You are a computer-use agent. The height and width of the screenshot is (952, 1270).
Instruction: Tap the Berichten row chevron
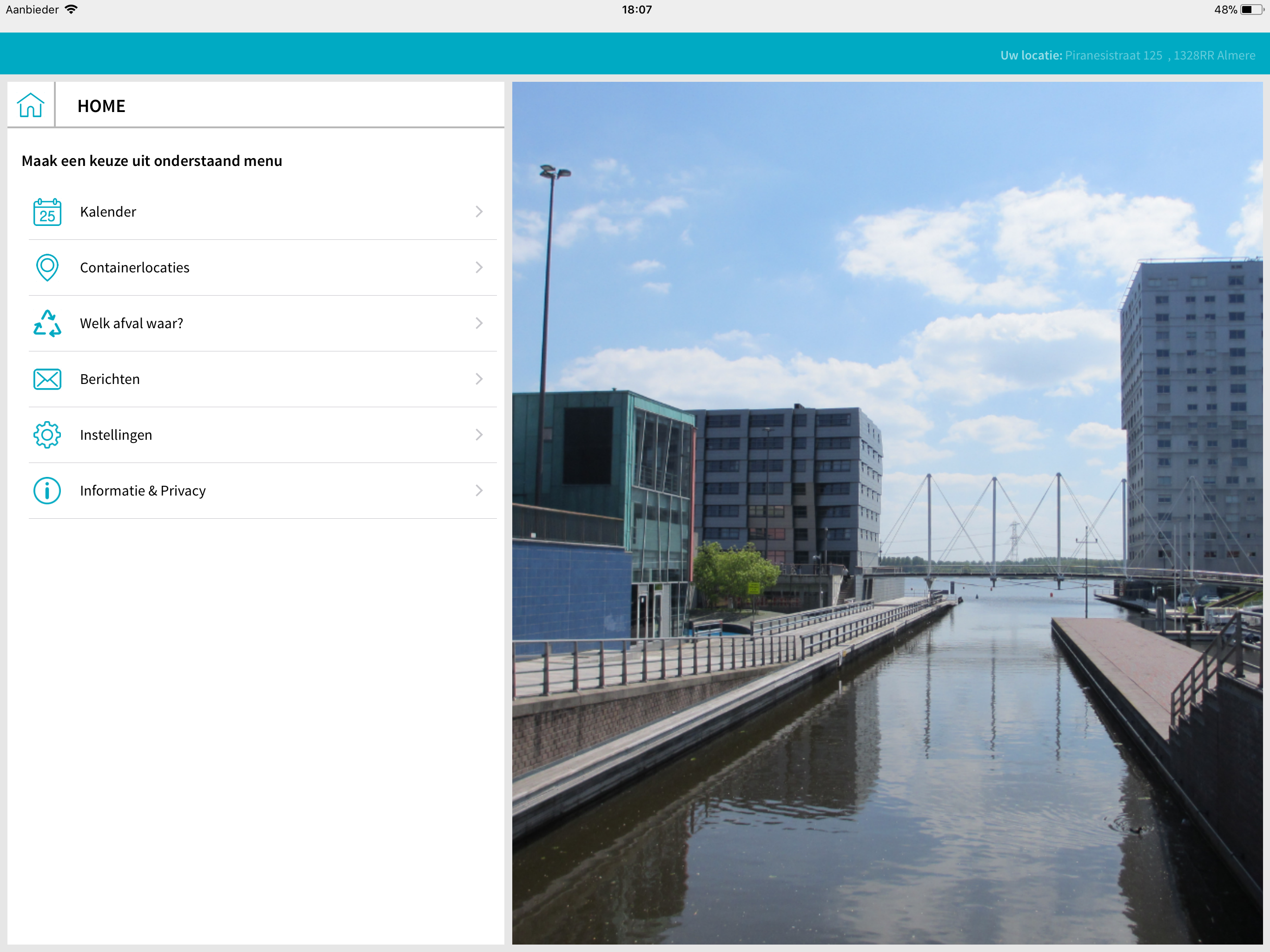479,379
